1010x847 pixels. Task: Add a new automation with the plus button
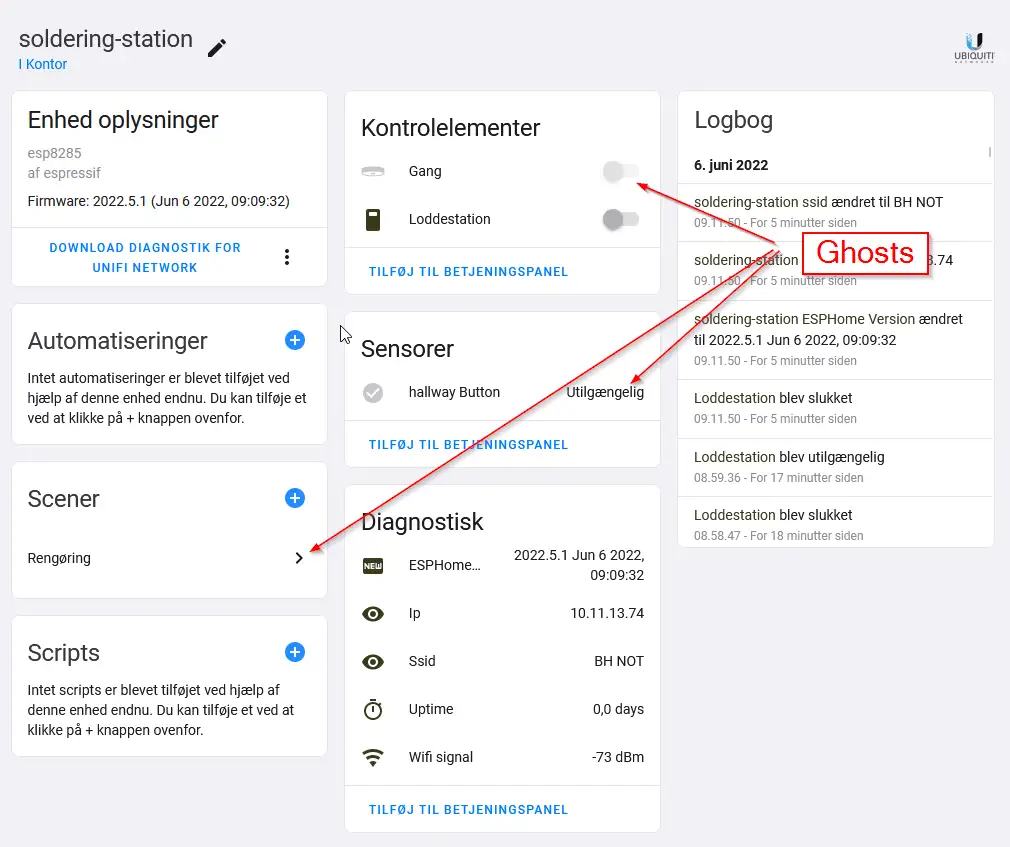pyautogui.click(x=294, y=340)
